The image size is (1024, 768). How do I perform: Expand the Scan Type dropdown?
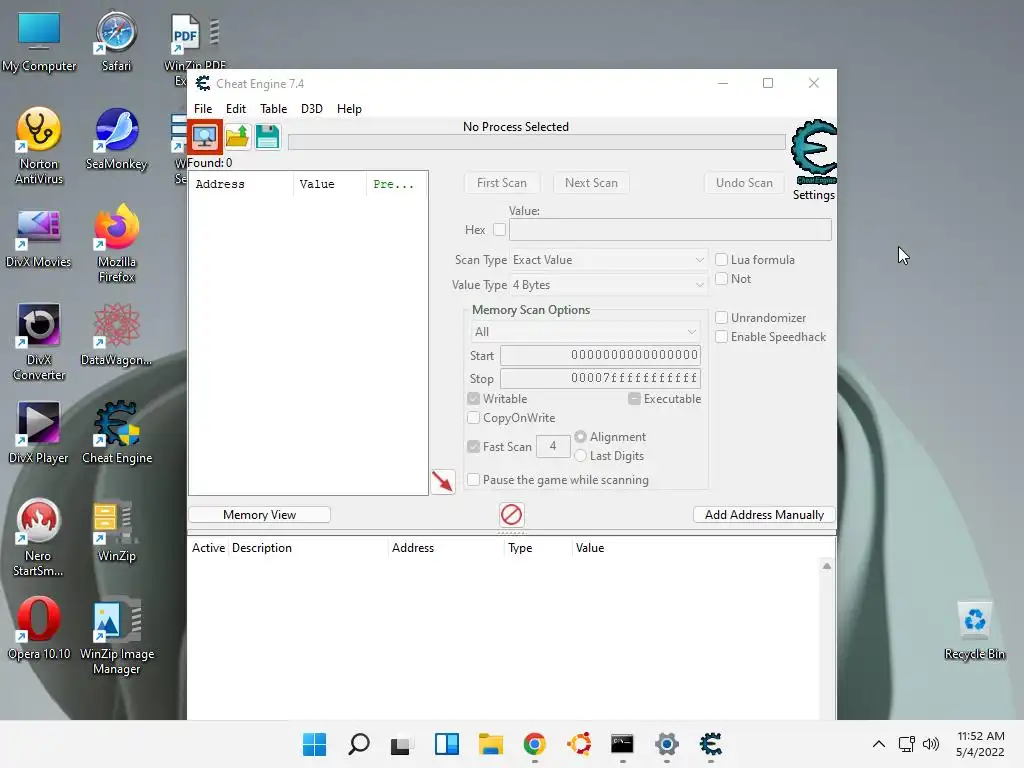[608, 260]
